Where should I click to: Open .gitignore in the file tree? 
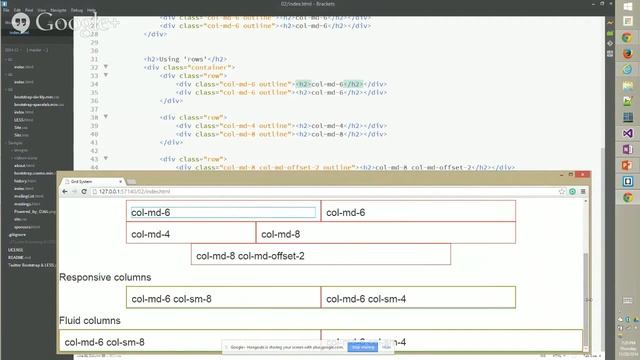tap(17, 235)
